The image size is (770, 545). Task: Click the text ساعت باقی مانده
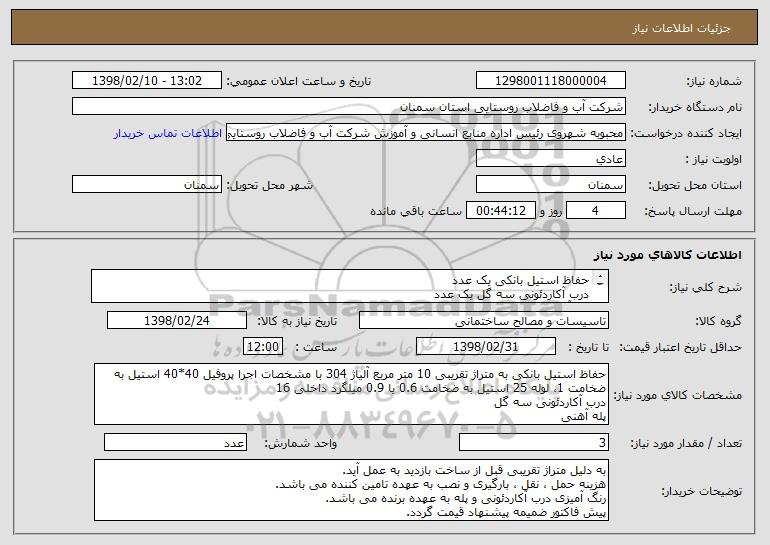(x=416, y=211)
